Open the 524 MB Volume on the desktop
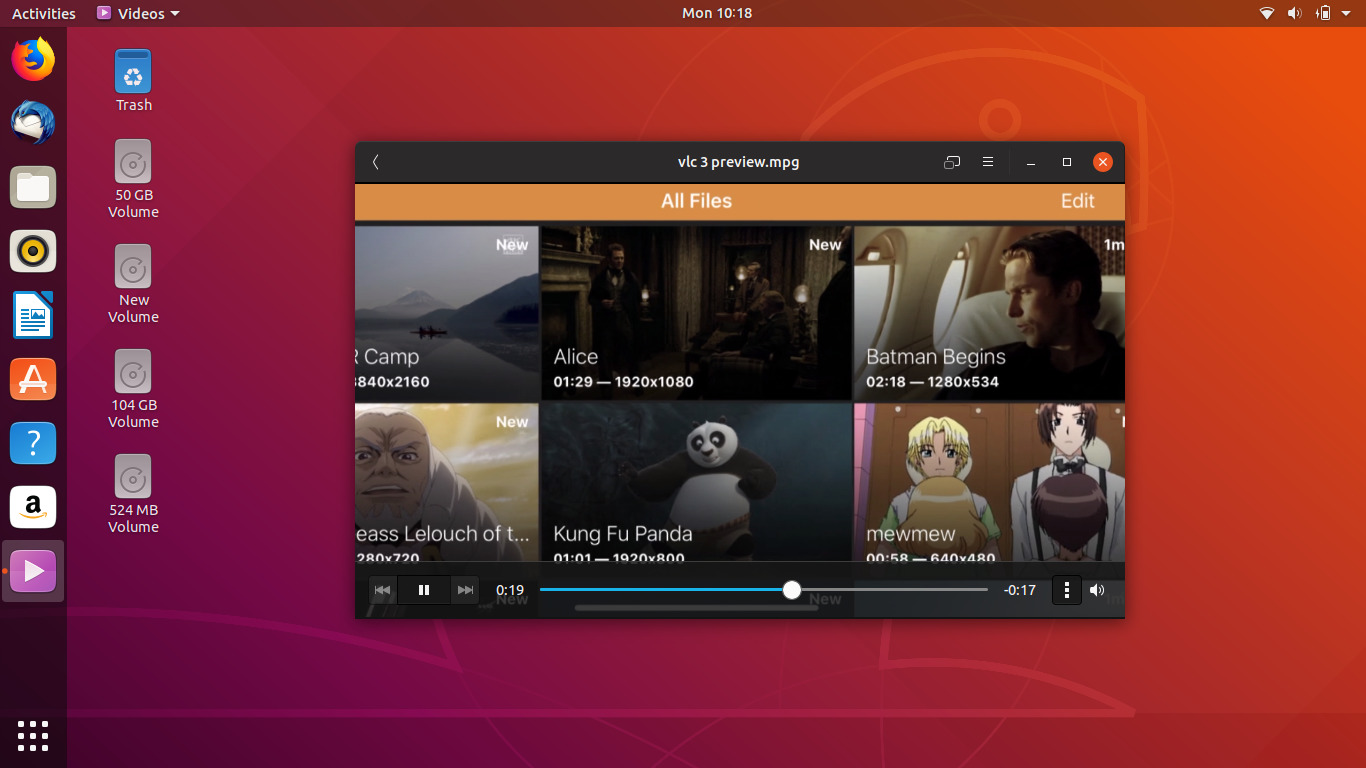 [x=132, y=478]
